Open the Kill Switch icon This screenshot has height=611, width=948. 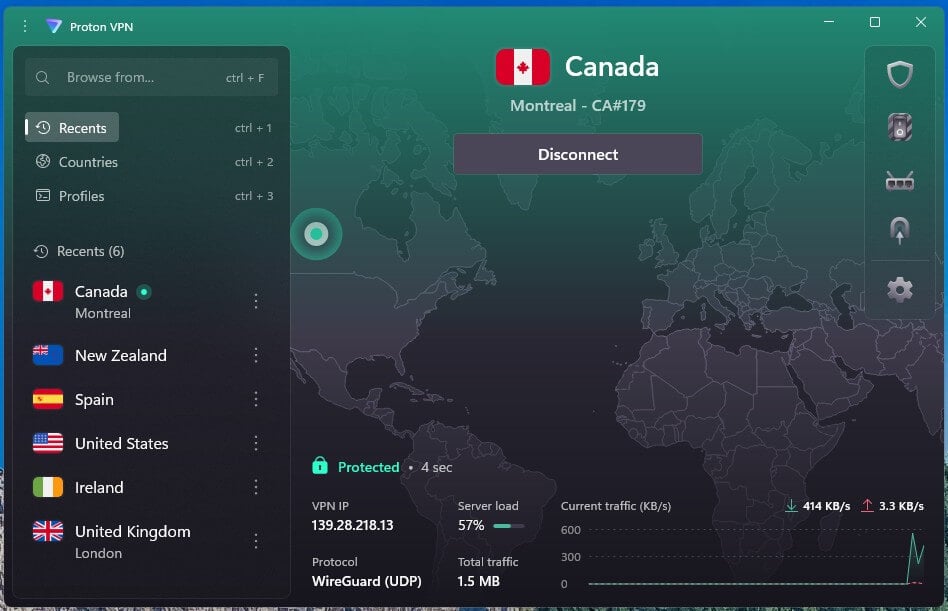(x=900, y=127)
